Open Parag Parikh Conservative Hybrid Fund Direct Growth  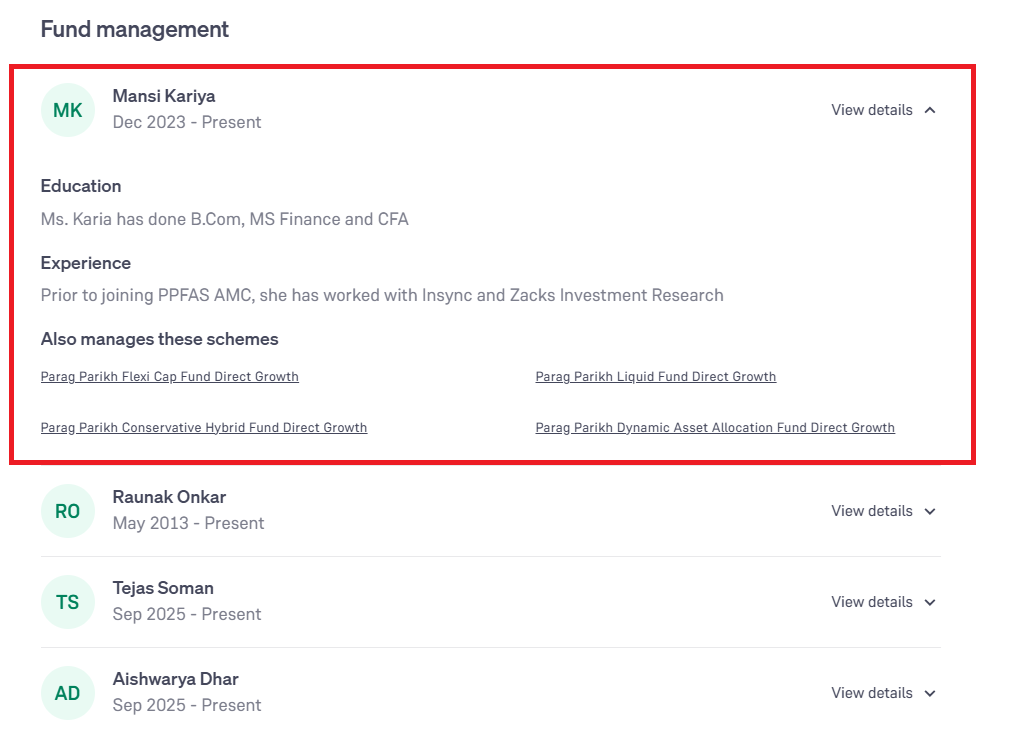pyautogui.click(x=204, y=427)
